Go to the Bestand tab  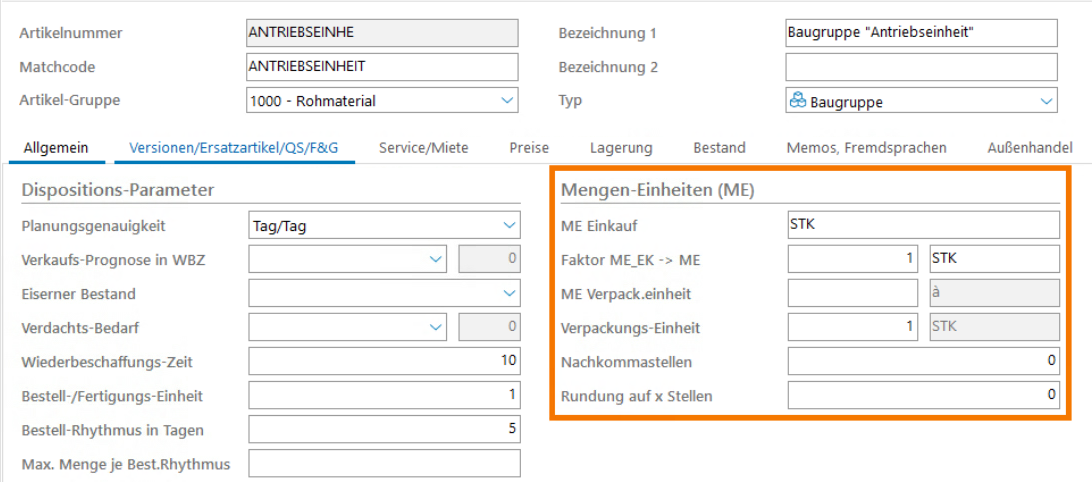[x=719, y=148]
